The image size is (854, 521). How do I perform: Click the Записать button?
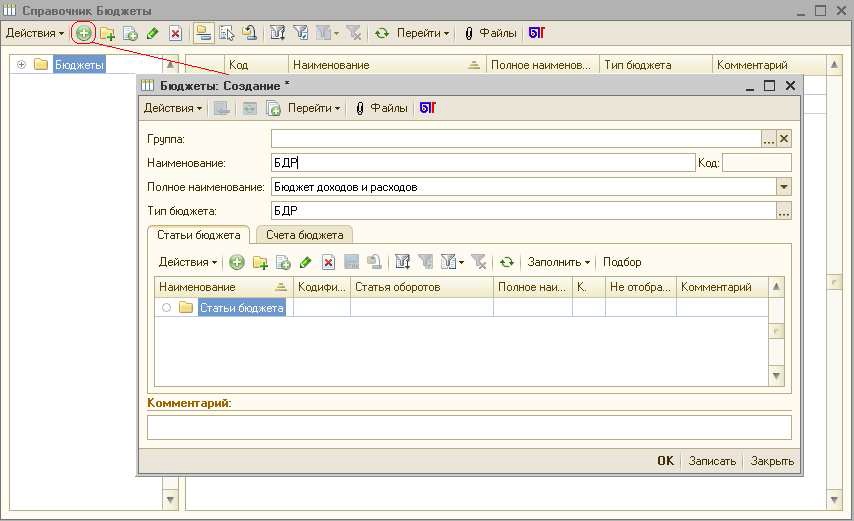pos(712,461)
